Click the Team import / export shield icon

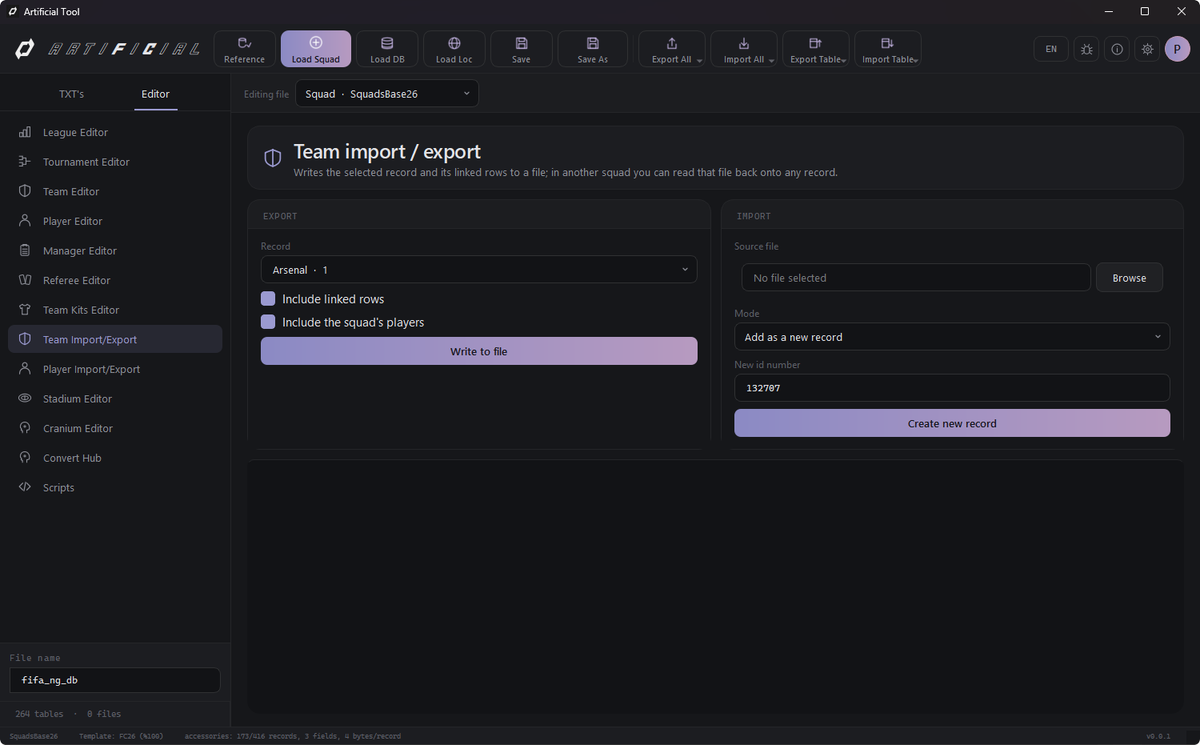(272, 158)
